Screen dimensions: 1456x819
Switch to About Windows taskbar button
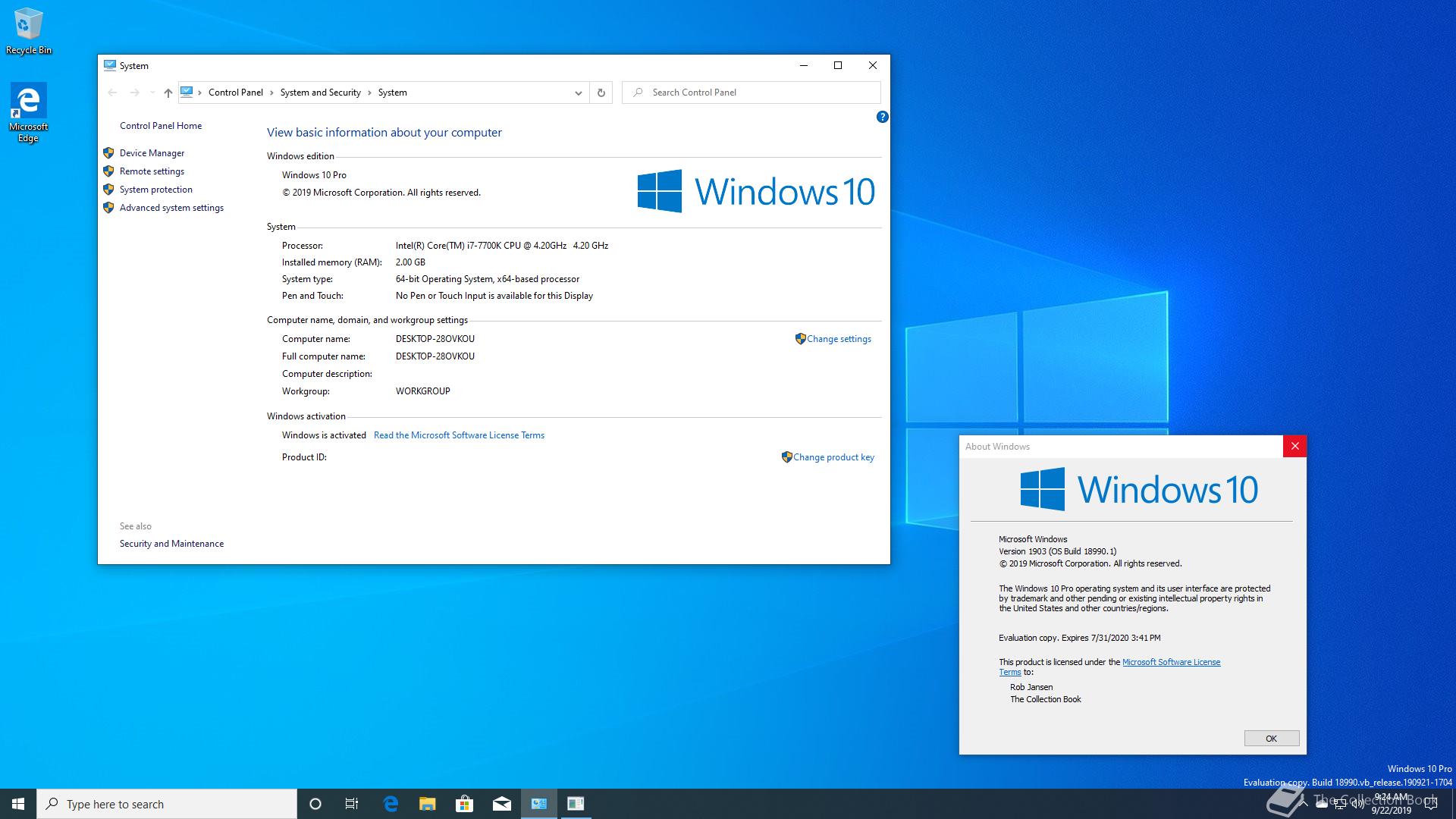point(576,804)
